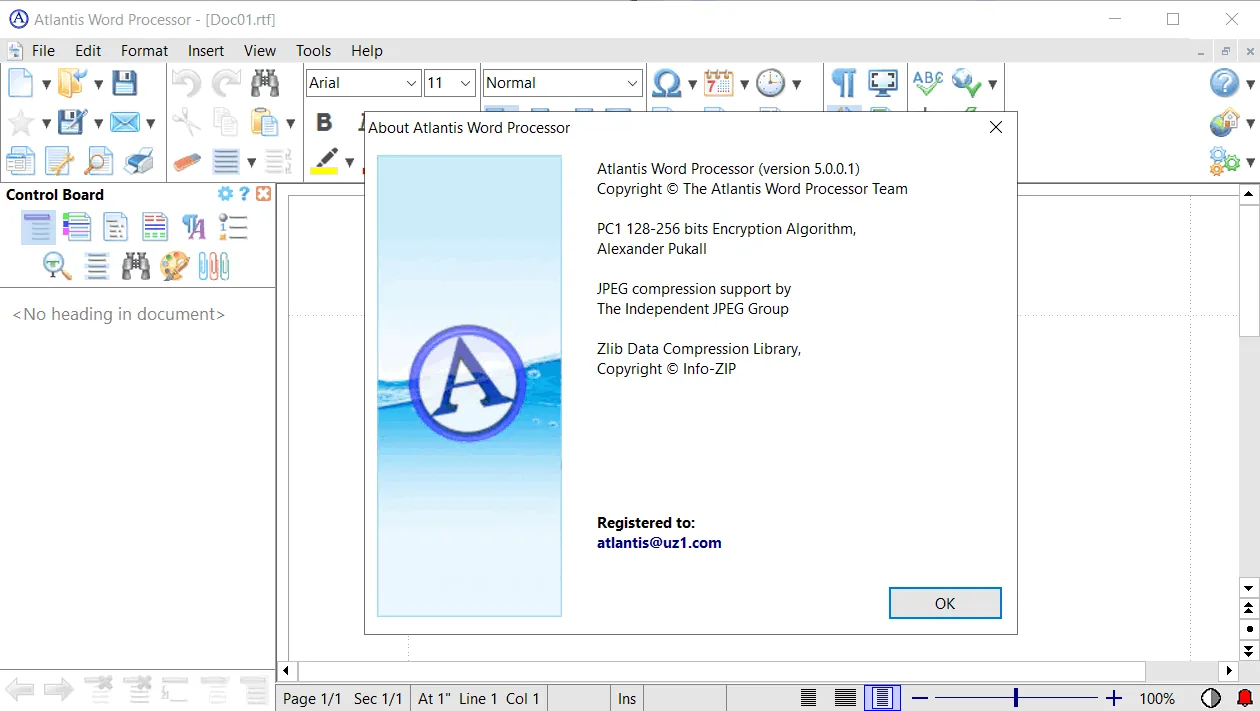Click the zoom slider handle in status bar
This screenshot has width=1260, height=711.
(1016, 698)
